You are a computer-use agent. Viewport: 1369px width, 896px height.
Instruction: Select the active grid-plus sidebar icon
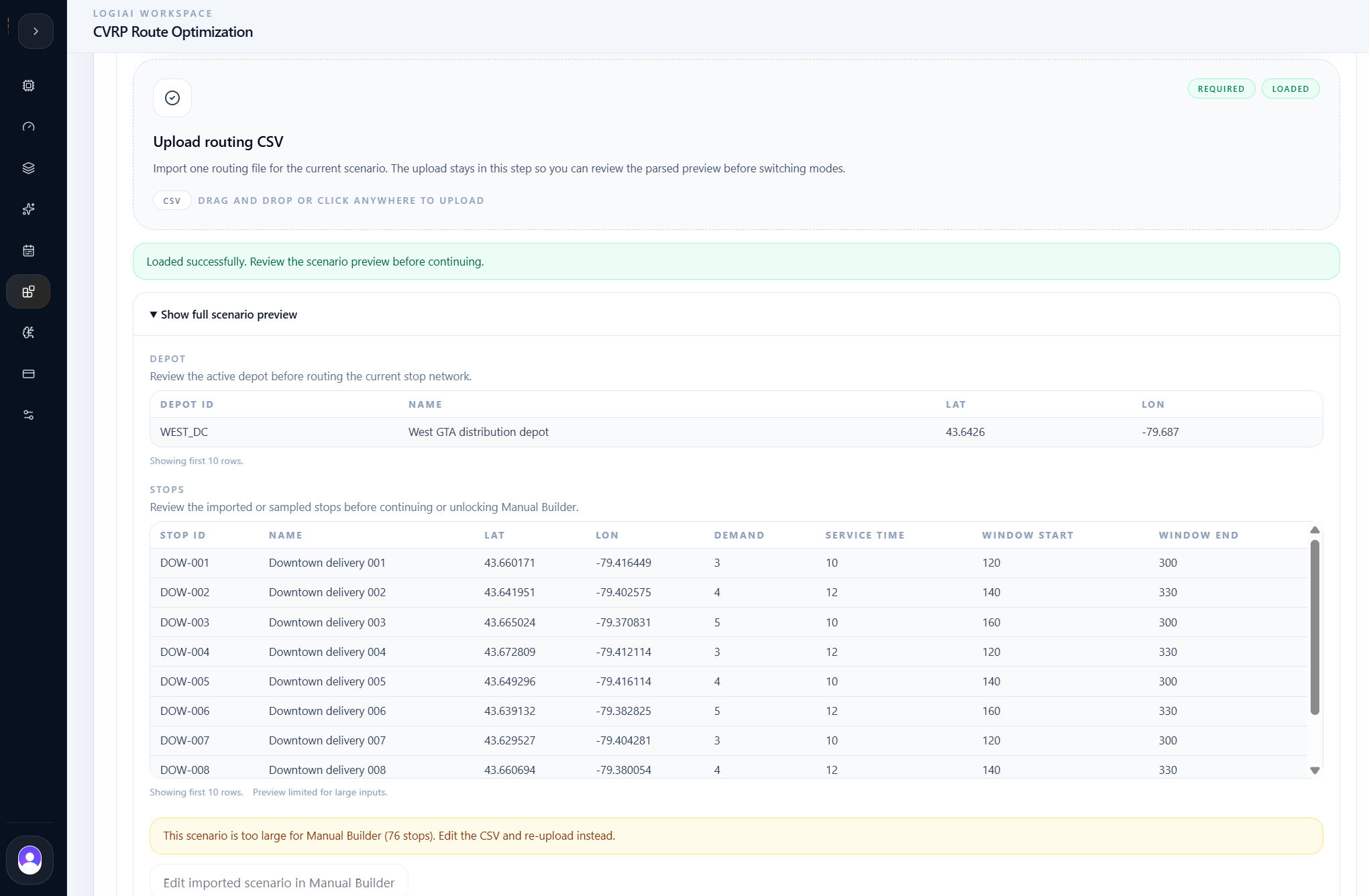click(x=28, y=292)
